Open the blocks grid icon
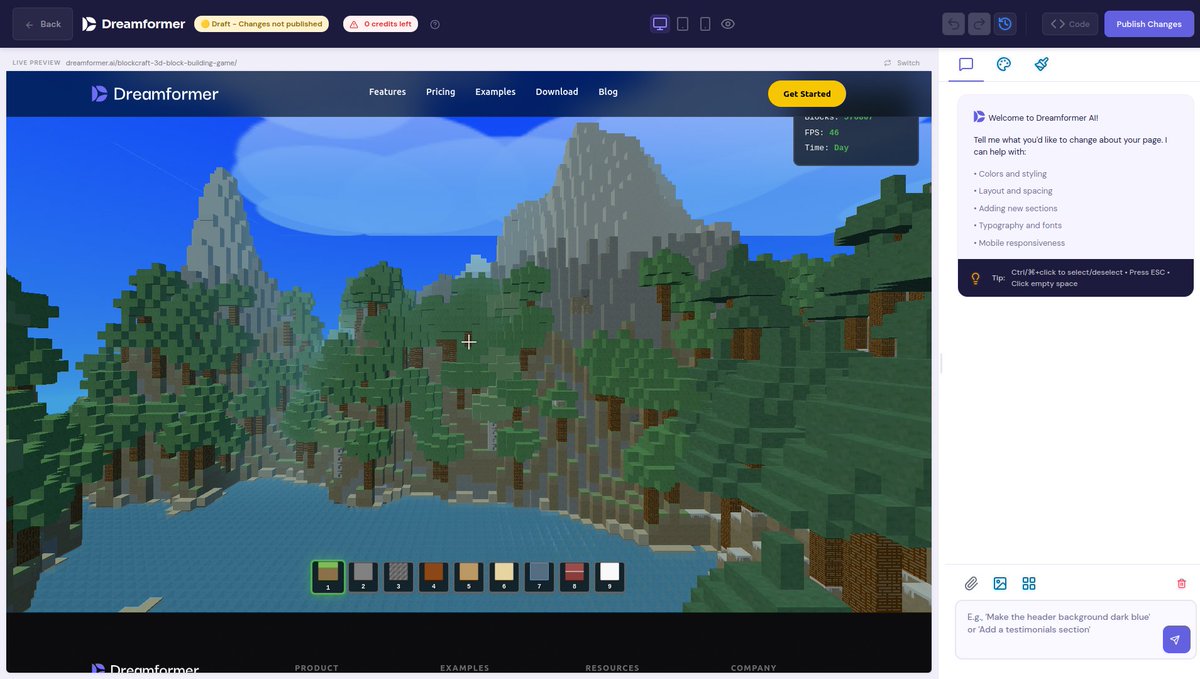The image size is (1200, 679). [1029, 584]
